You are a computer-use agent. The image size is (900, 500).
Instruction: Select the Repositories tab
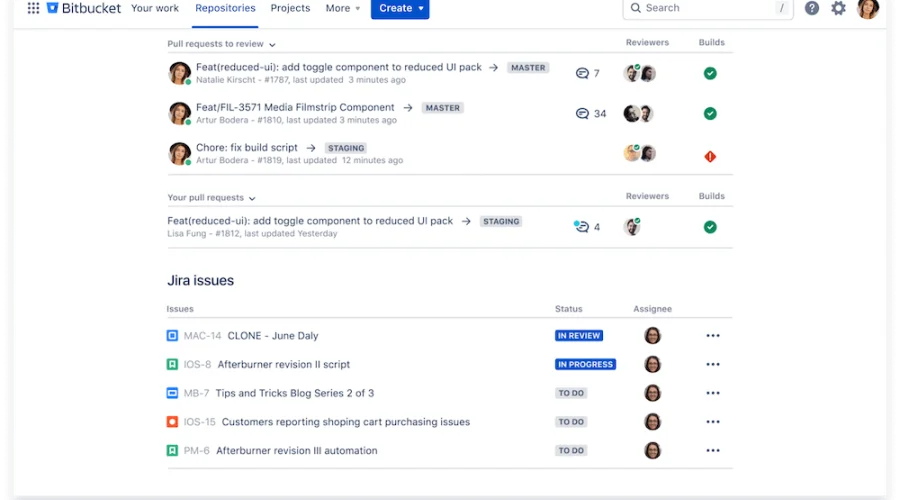(x=225, y=8)
